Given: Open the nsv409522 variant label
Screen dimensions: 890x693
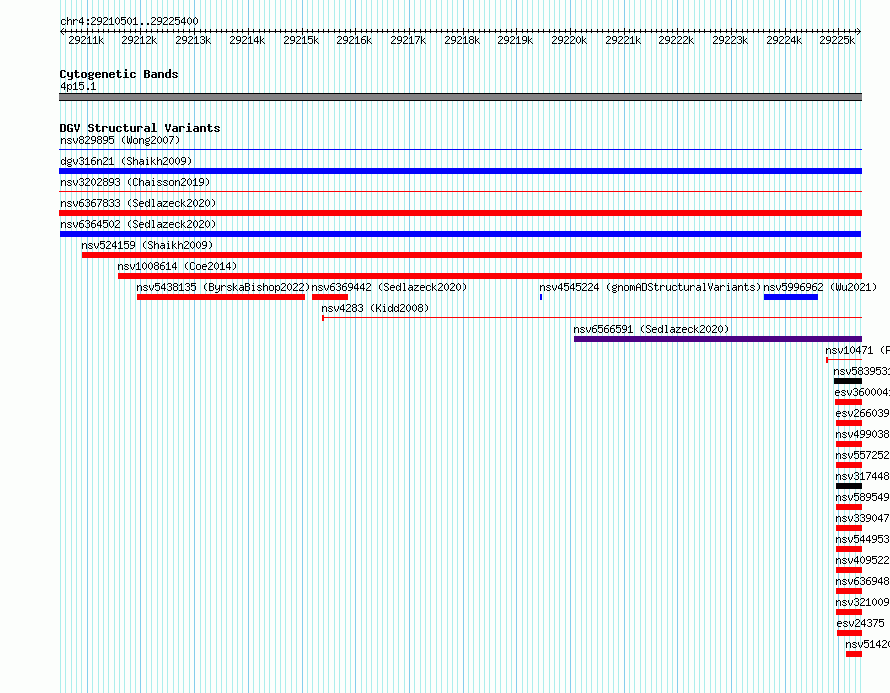Looking at the screenshot, I should tap(862, 560).
